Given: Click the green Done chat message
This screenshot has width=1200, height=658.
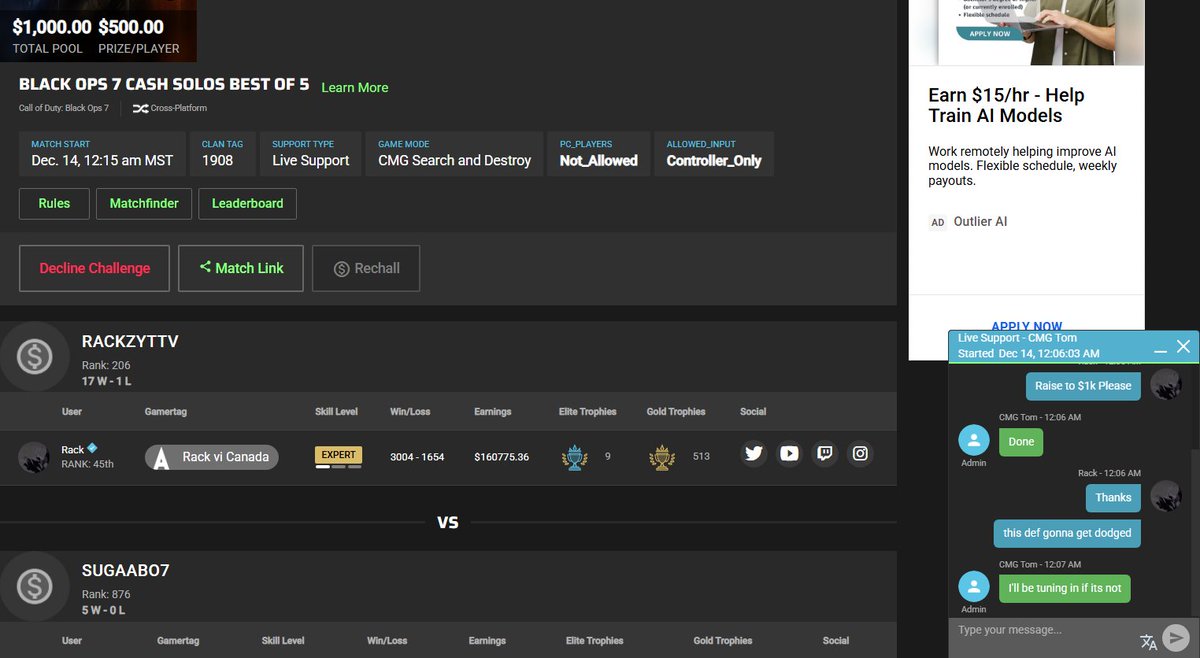Looking at the screenshot, I should click(x=1021, y=442).
